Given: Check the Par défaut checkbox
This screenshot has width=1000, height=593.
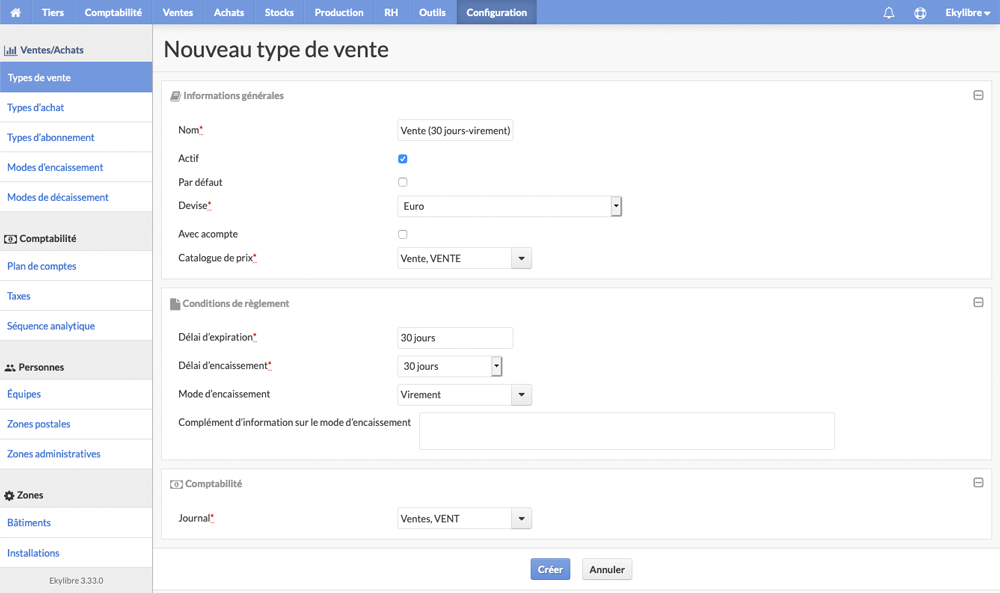Looking at the screenshot, I should [x=402, y=182].
